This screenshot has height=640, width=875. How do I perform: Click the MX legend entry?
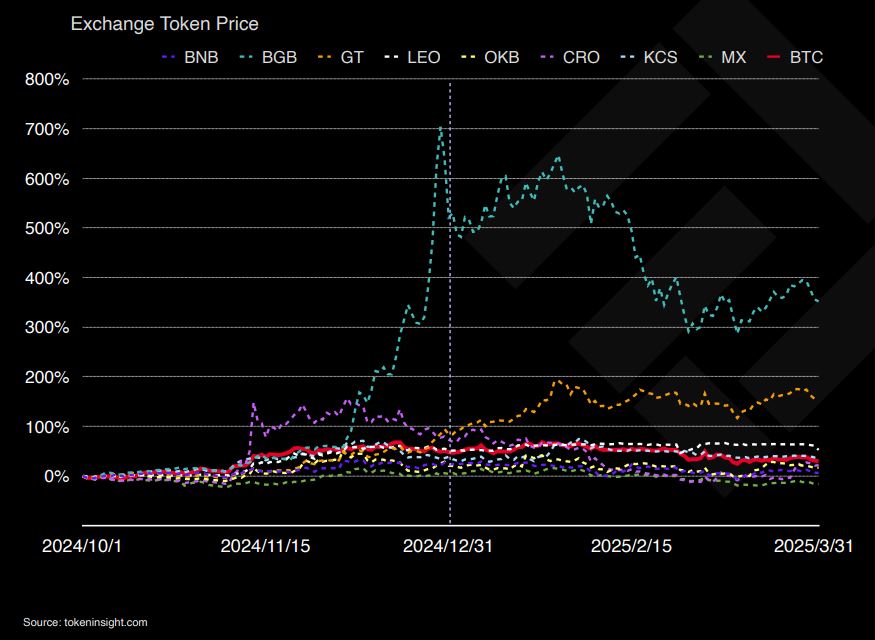pyautogui.click(x=722, y=57)
